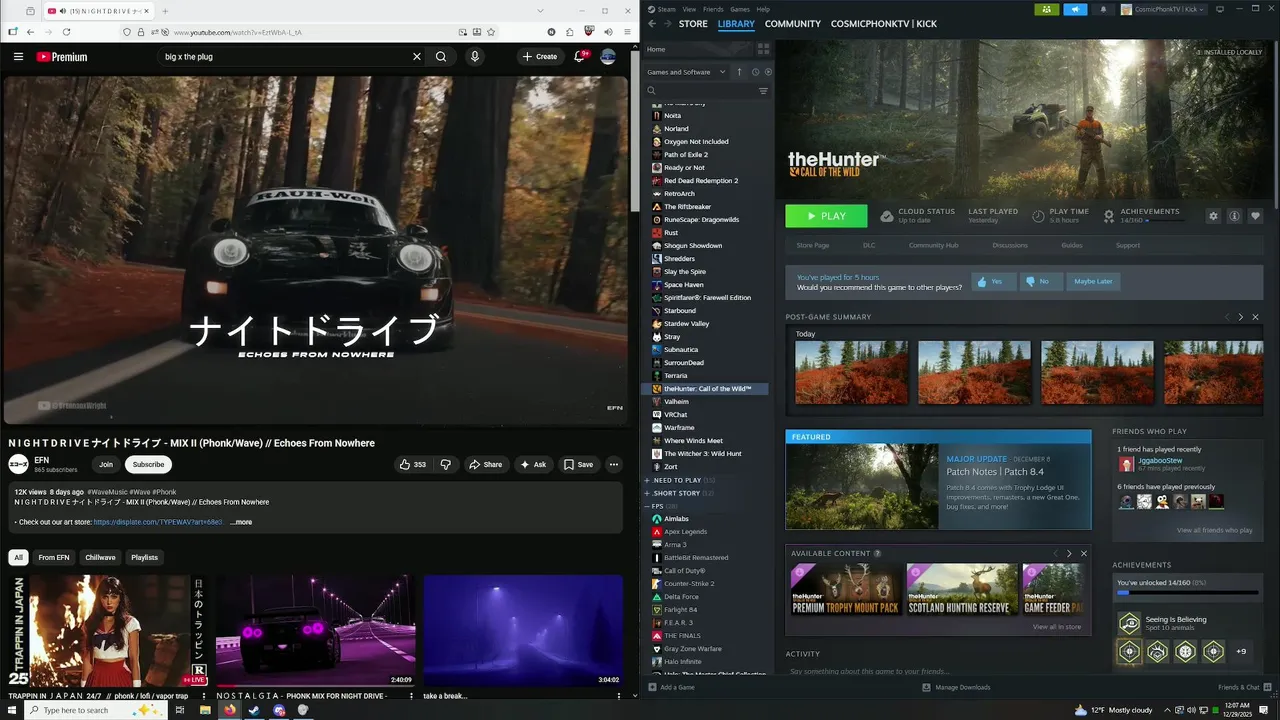Open Steam friends activity green button
This screenshot has width=1280, height=720.
click(1046, 9)
